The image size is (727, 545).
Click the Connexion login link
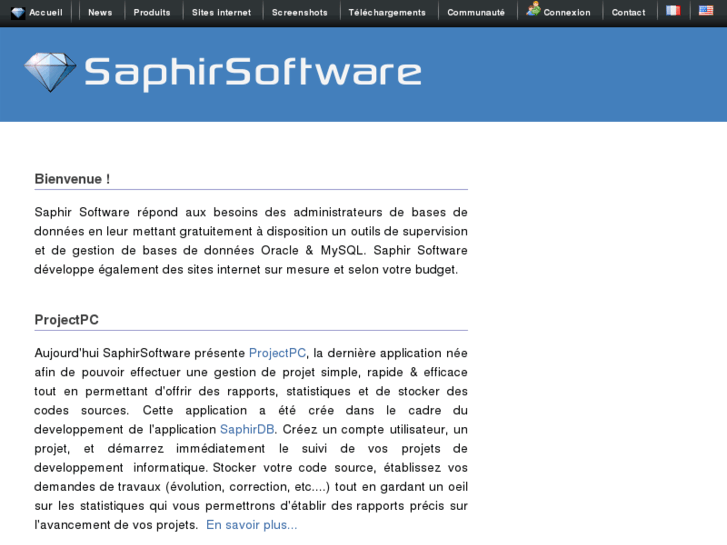click(x=567, y=13)
